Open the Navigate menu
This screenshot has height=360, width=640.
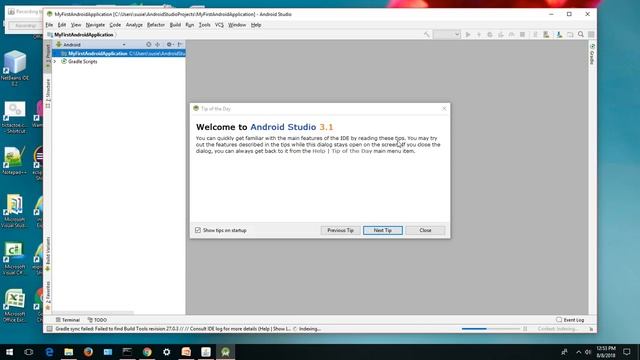[x=95, y=25]
